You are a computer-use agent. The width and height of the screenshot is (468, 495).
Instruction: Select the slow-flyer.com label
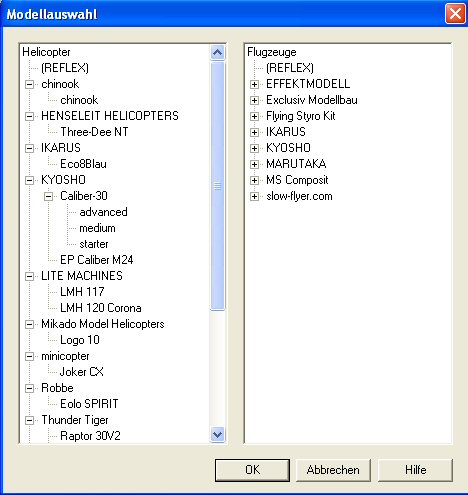(299, 196)
